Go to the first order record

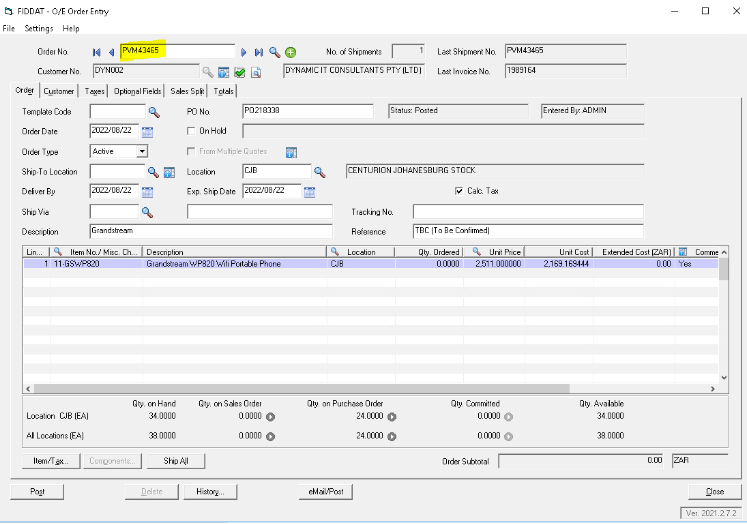coord(97,51)
